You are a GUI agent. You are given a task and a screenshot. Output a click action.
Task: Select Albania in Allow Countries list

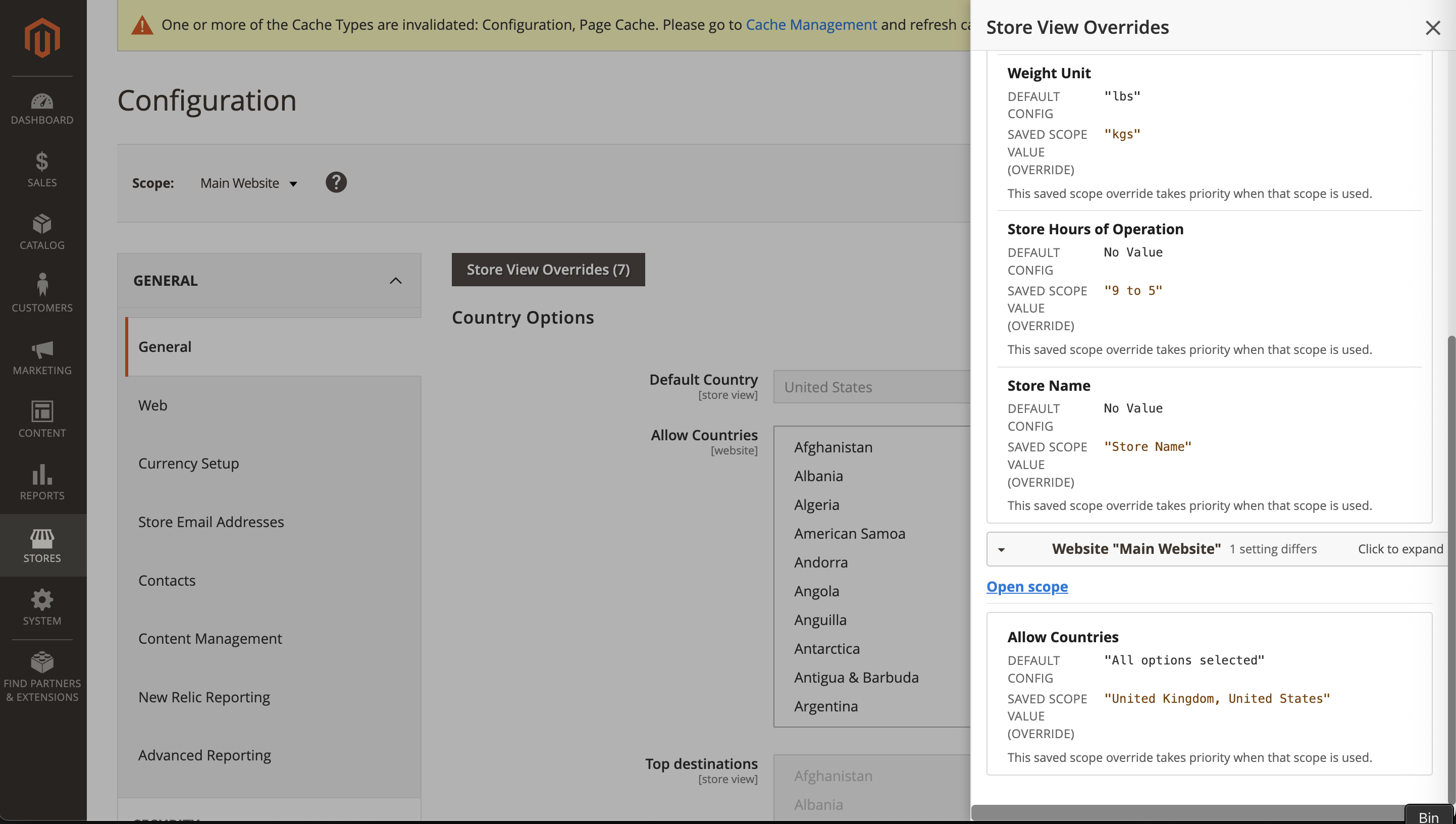[x=871, y=476]
